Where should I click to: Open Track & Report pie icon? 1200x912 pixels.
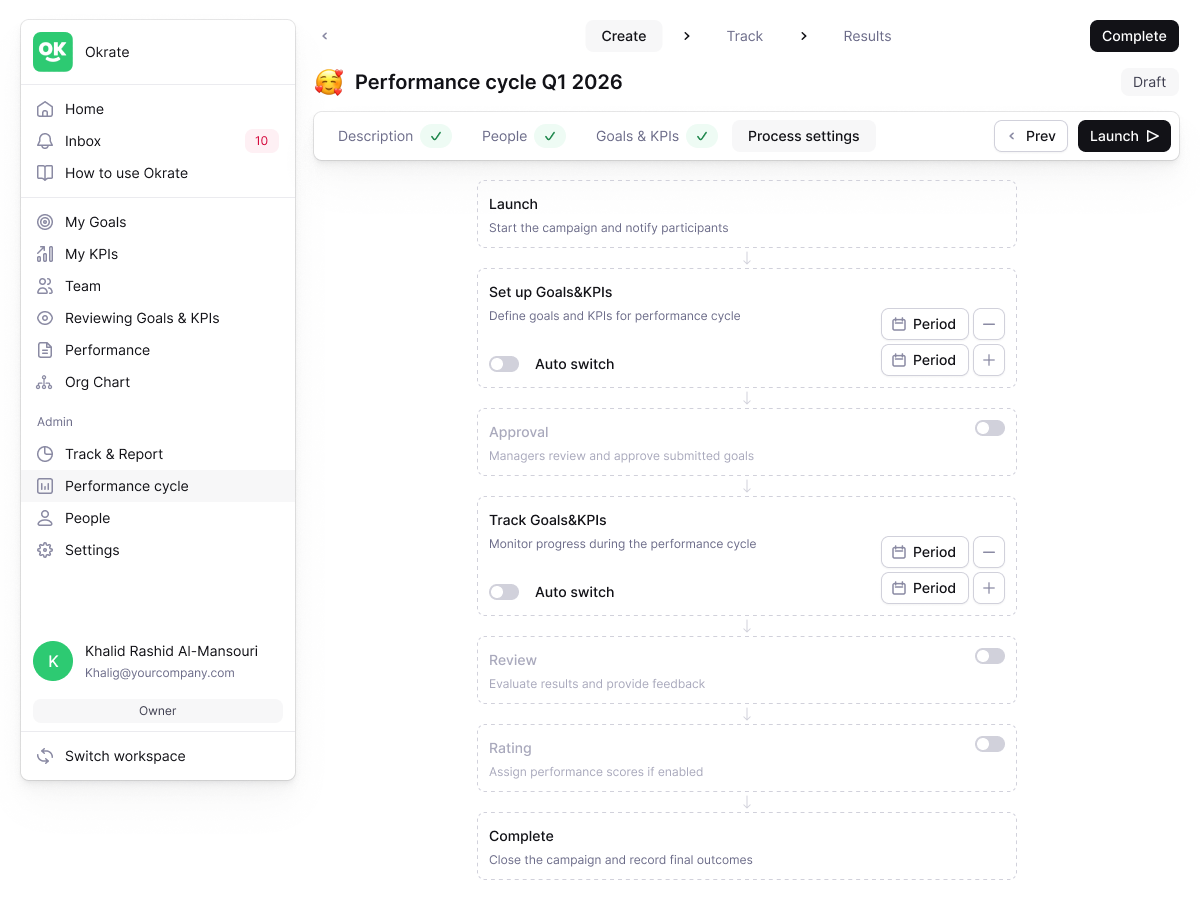45,454
